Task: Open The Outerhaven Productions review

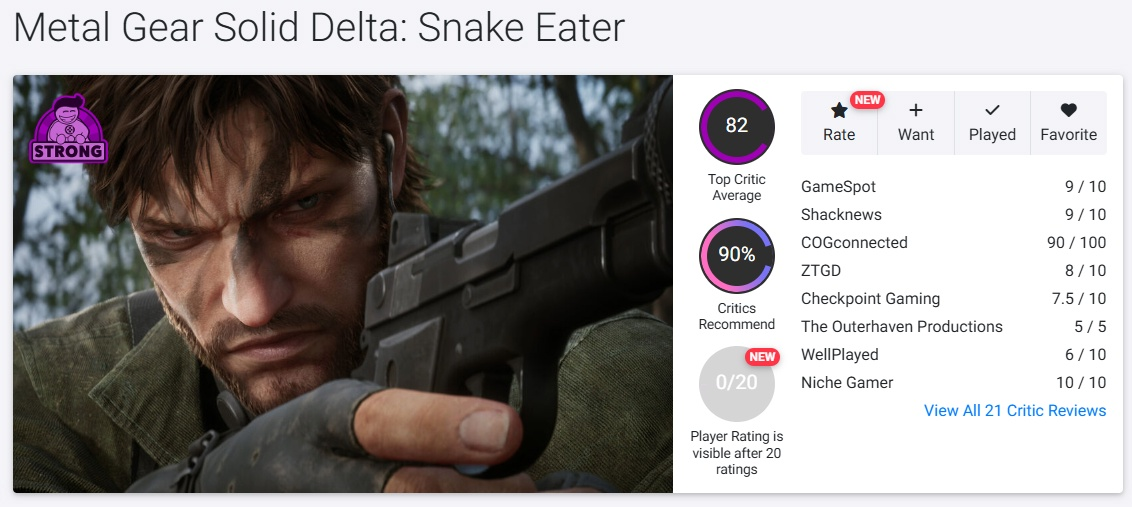Action: tap(901, 327)
